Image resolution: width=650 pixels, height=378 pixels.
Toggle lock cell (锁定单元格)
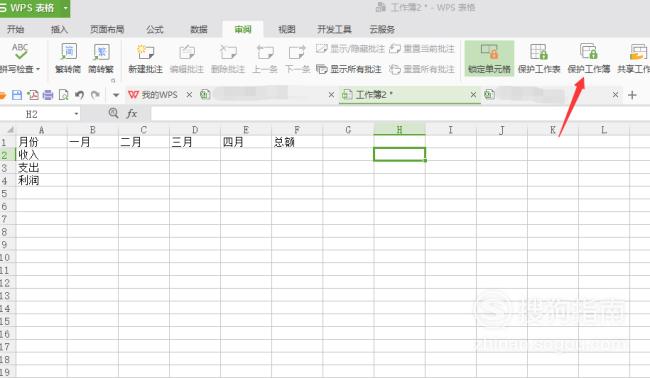pyautogui.click(x=489, y=58)
